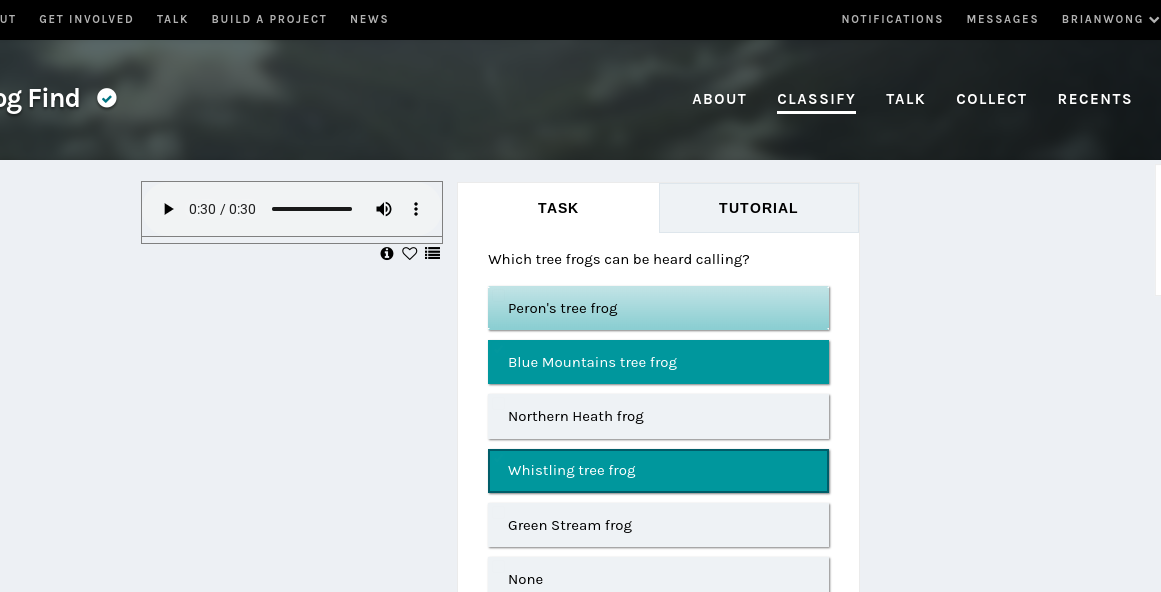Open audio player more options menu
The height and width of the screenshot is (592, 1161).
[416, 209]
